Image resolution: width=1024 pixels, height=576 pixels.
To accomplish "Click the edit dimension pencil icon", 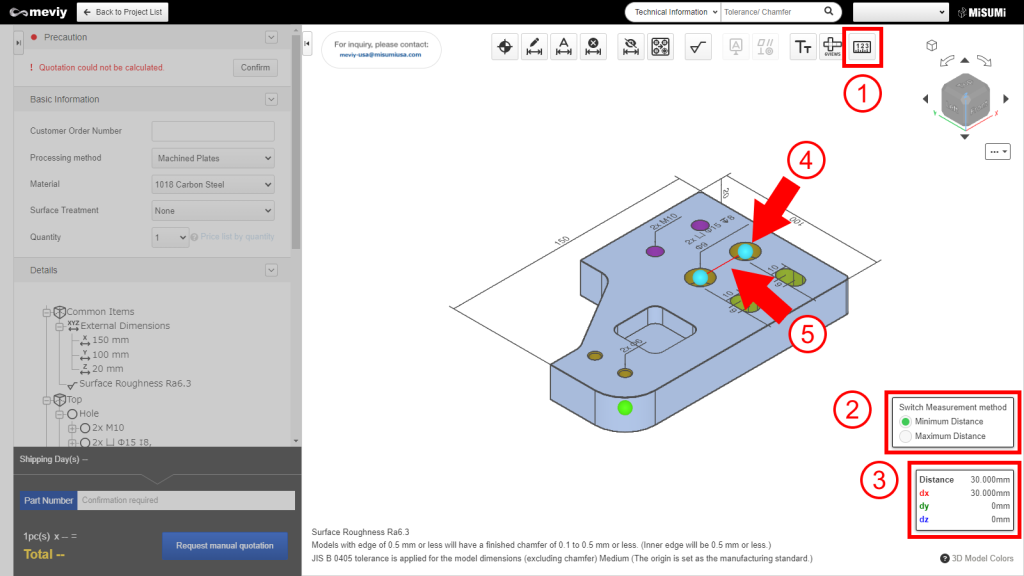I will click(x=534, y=46).
